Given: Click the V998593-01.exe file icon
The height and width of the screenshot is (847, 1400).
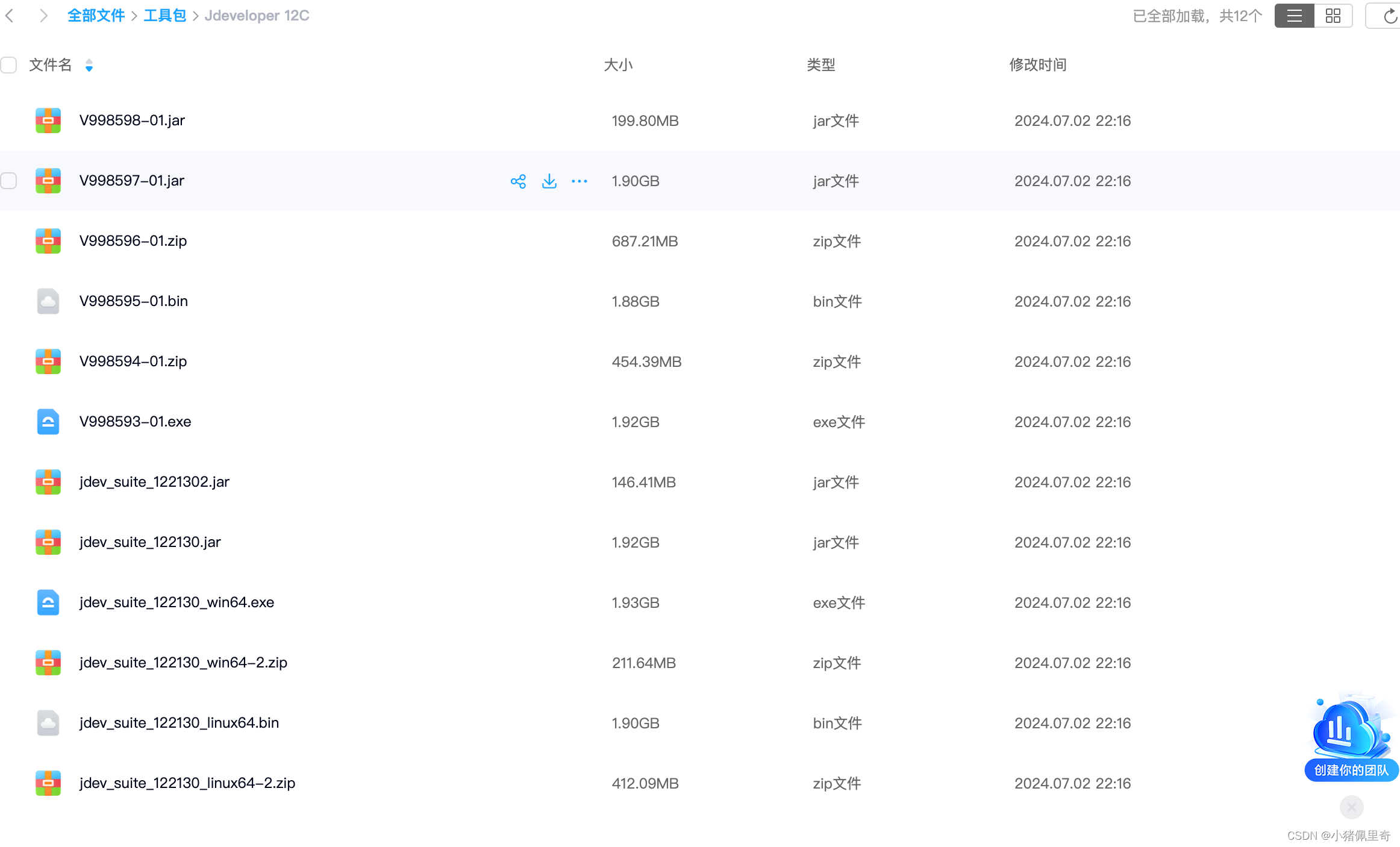Looking at the screenshot, I should click(48, 422).
